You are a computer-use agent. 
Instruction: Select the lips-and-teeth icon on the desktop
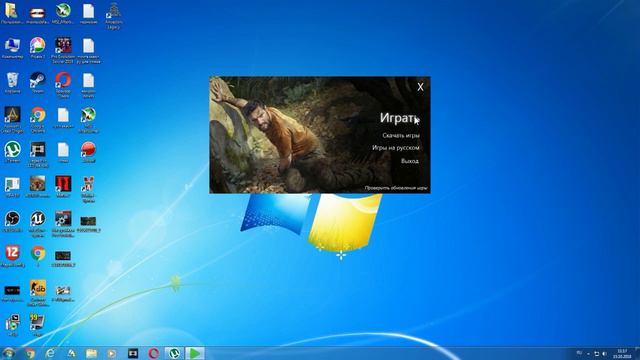click(x=38, y=13)
